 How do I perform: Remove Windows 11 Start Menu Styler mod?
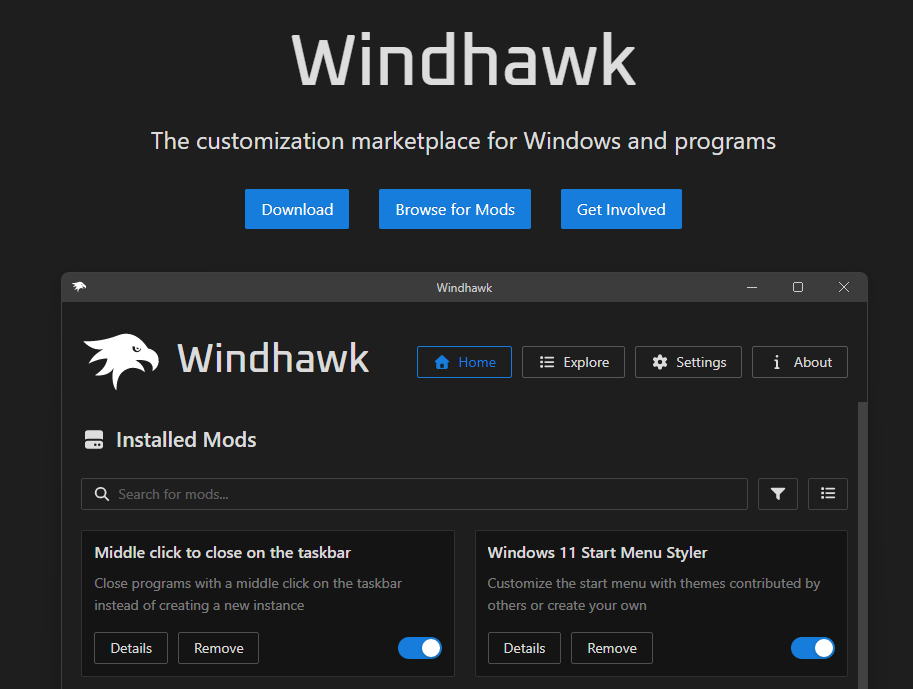pos(612,648)
